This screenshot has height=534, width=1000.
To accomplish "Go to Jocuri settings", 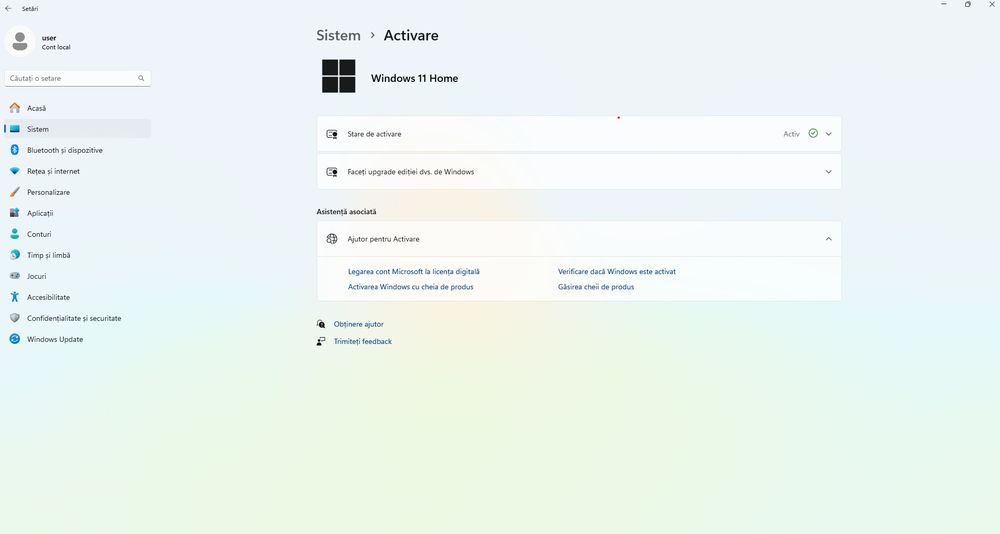I will pyautogui.click(x=78, y=276).
